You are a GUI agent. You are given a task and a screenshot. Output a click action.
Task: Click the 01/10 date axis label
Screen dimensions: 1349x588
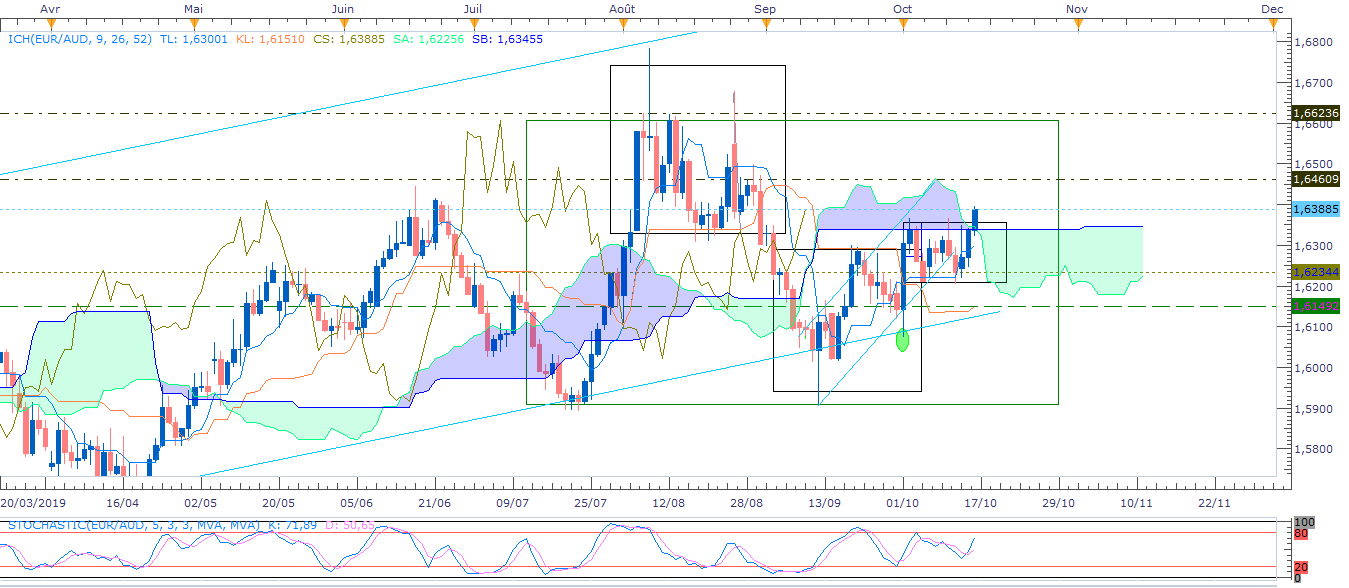[x=902, y=505]
